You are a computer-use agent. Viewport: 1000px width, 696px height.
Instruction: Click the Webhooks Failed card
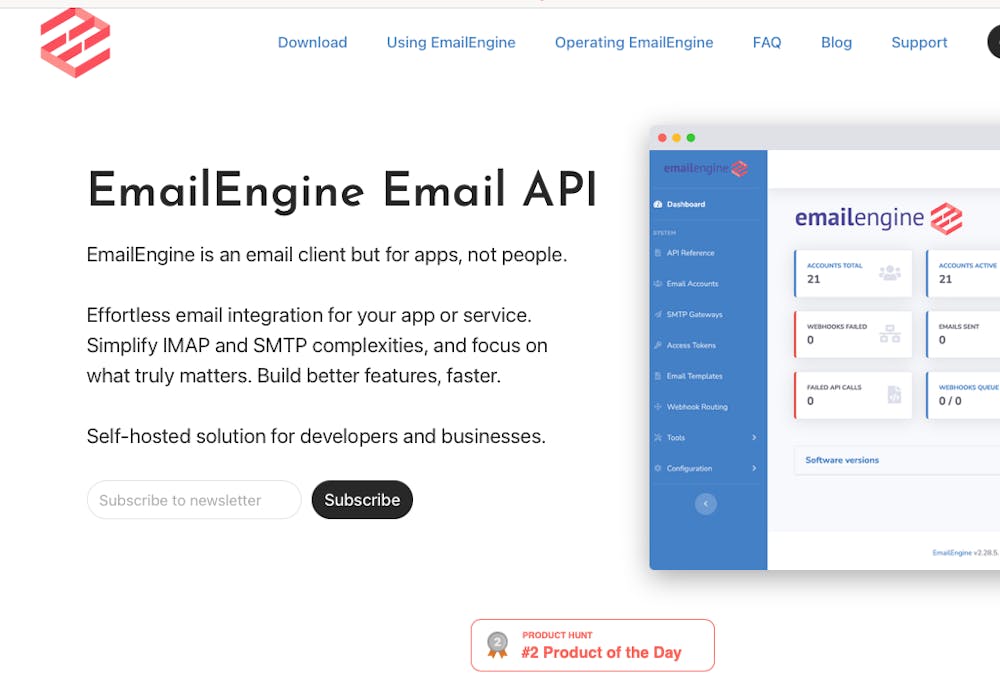853,334
